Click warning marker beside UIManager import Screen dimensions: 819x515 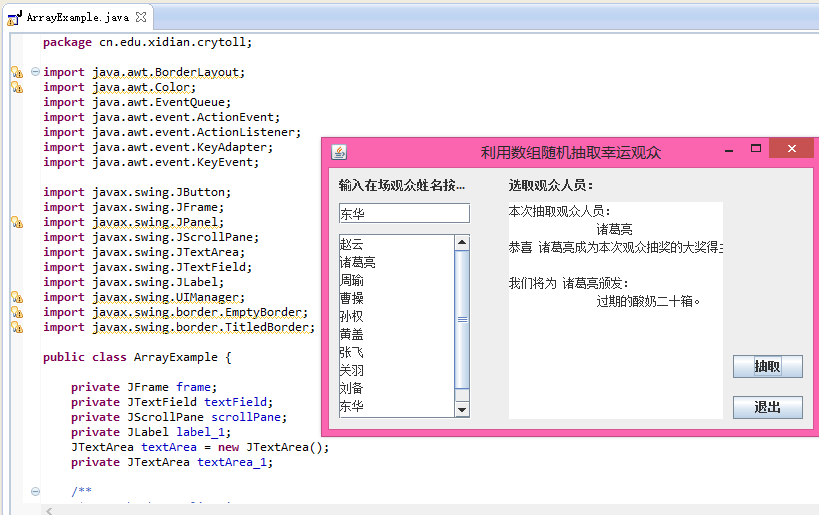[x=17, y=297]
